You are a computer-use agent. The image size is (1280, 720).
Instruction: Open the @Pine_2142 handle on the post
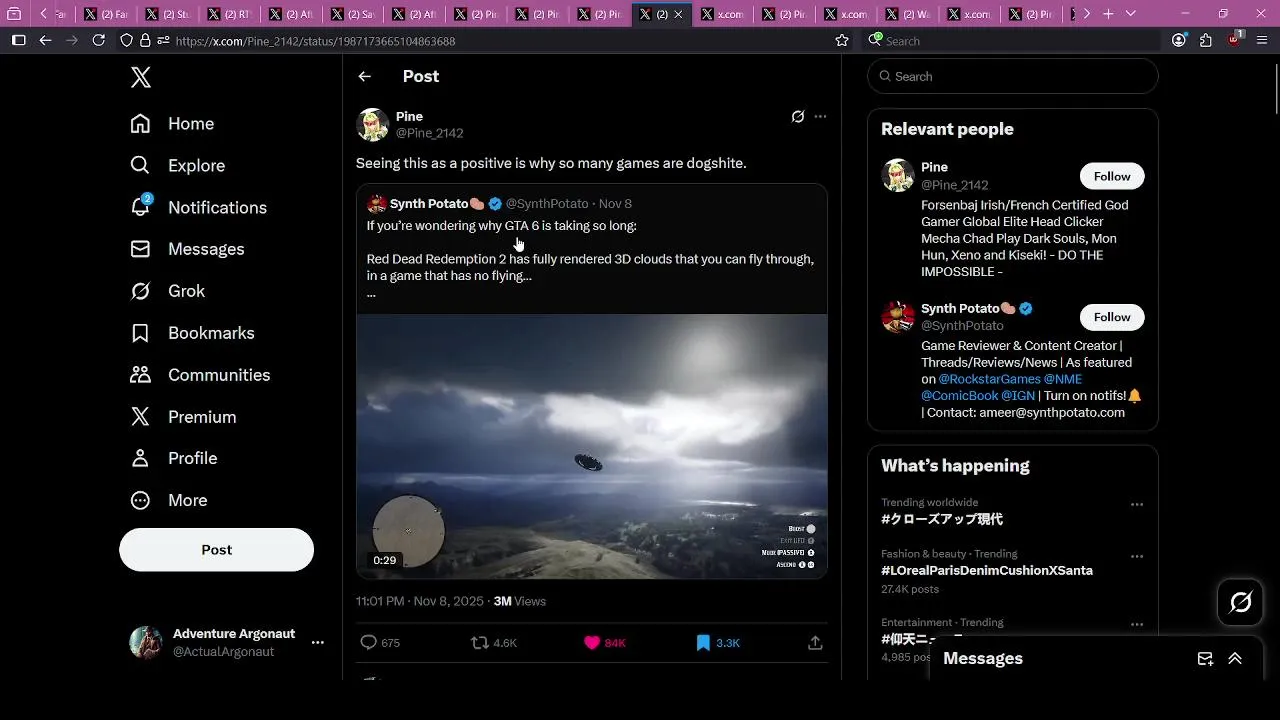(429, 133)
